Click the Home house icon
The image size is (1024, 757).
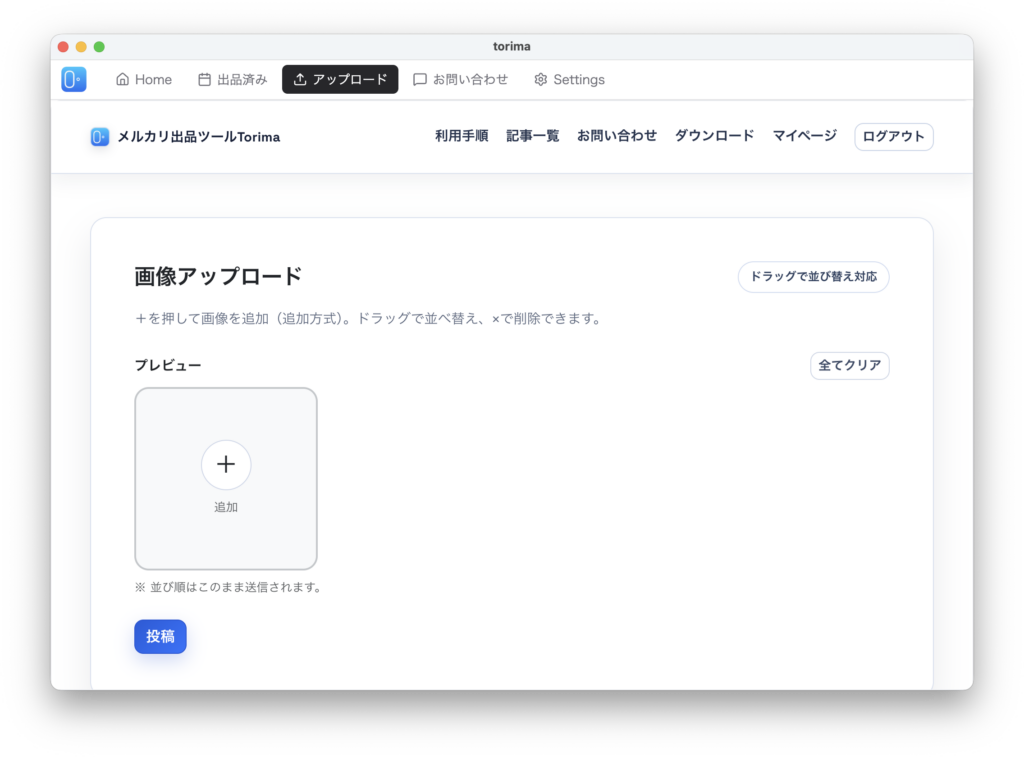tap(123, 80)
